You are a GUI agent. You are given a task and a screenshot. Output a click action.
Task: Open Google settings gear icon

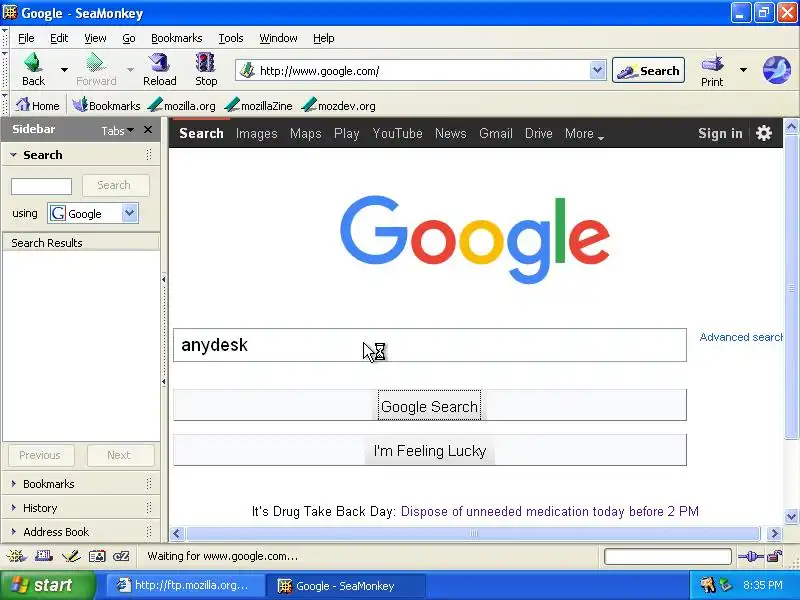(764, 133)
